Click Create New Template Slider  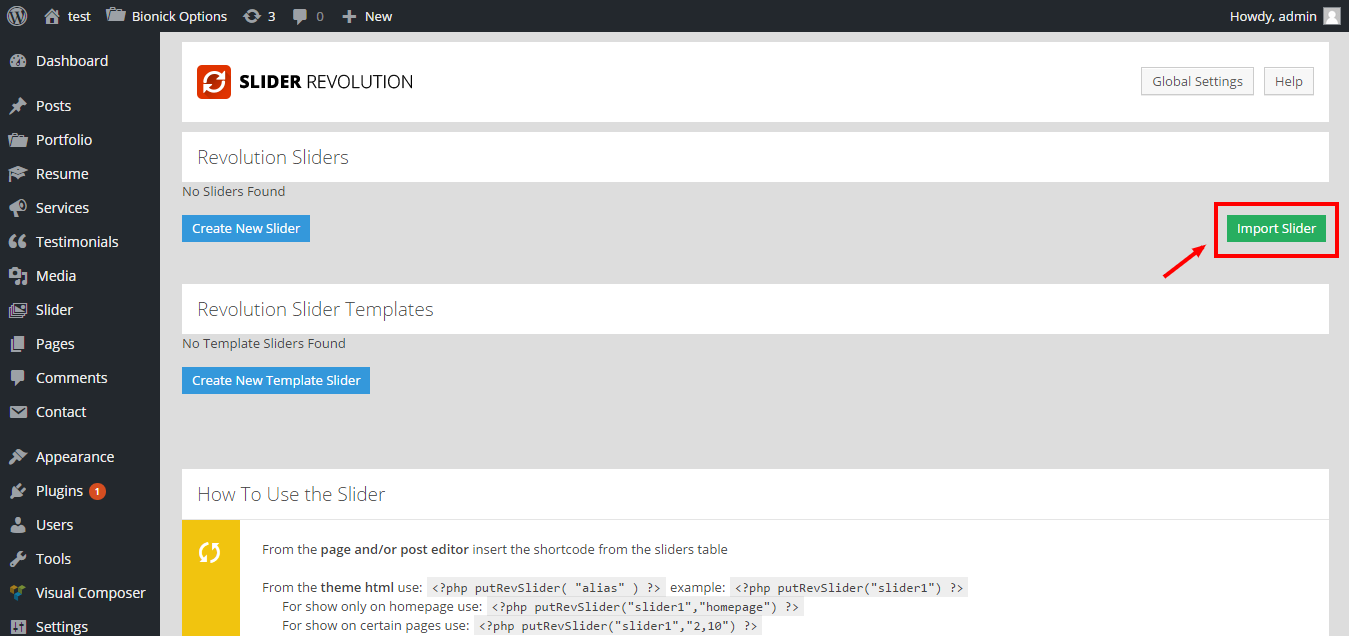276,380
